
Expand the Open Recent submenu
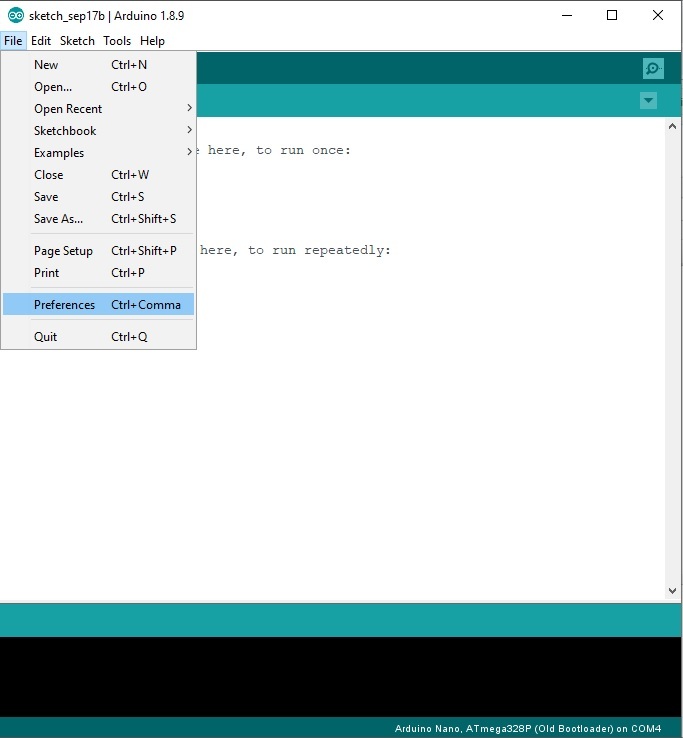pos(98,109)
